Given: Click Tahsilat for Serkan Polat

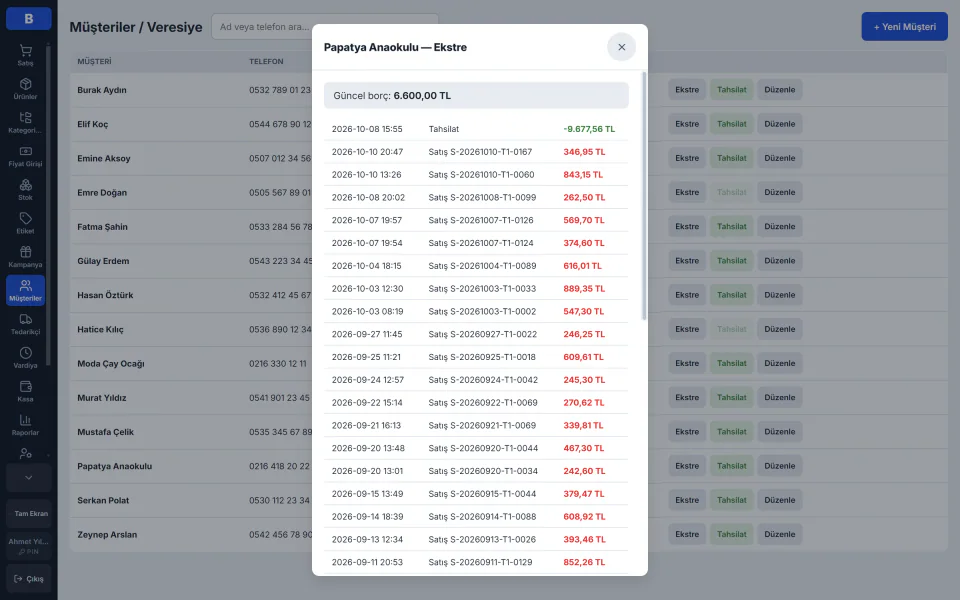Looking at the screenshot, I should pos(732,500).
